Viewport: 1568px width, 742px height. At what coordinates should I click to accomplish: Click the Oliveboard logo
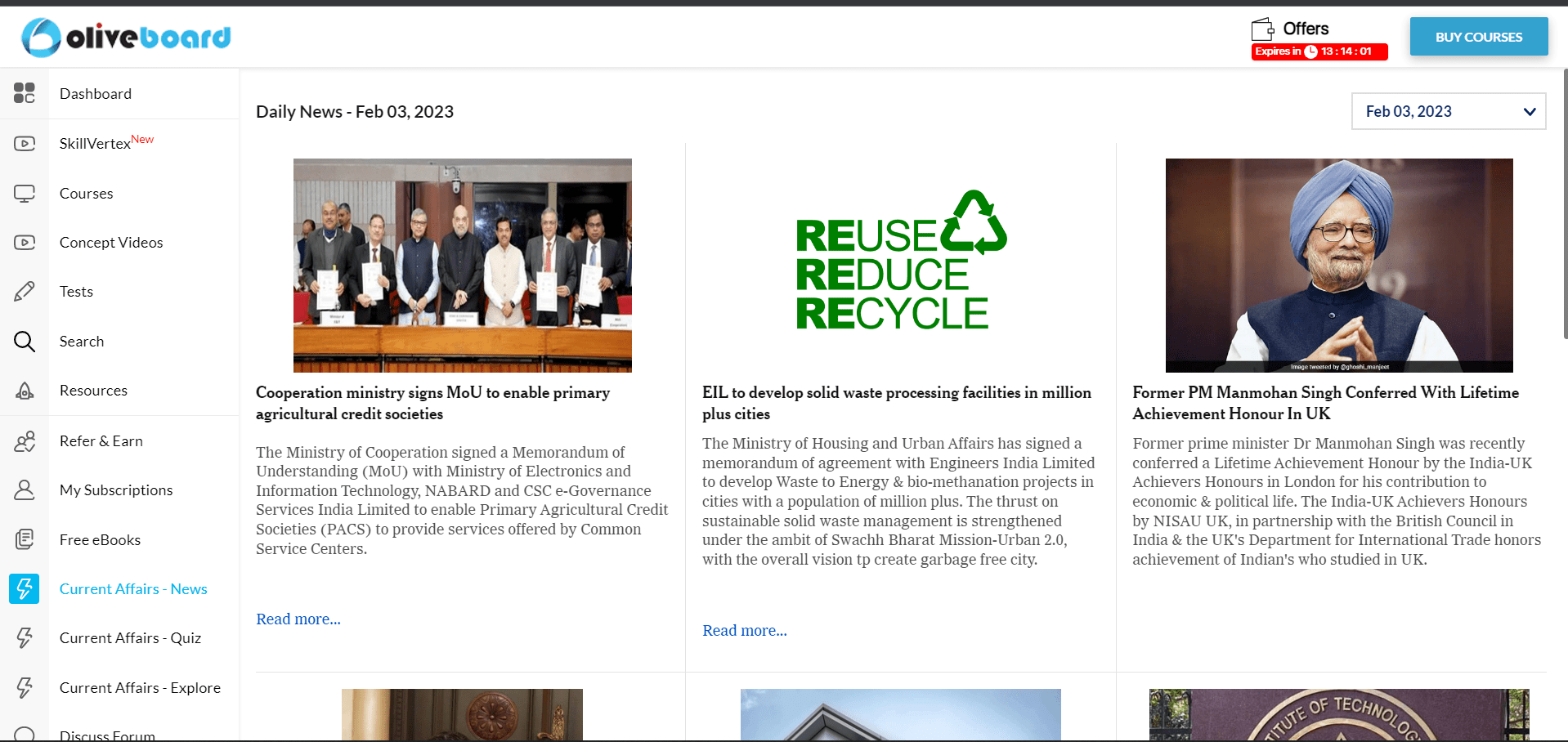tap(127, 38)
